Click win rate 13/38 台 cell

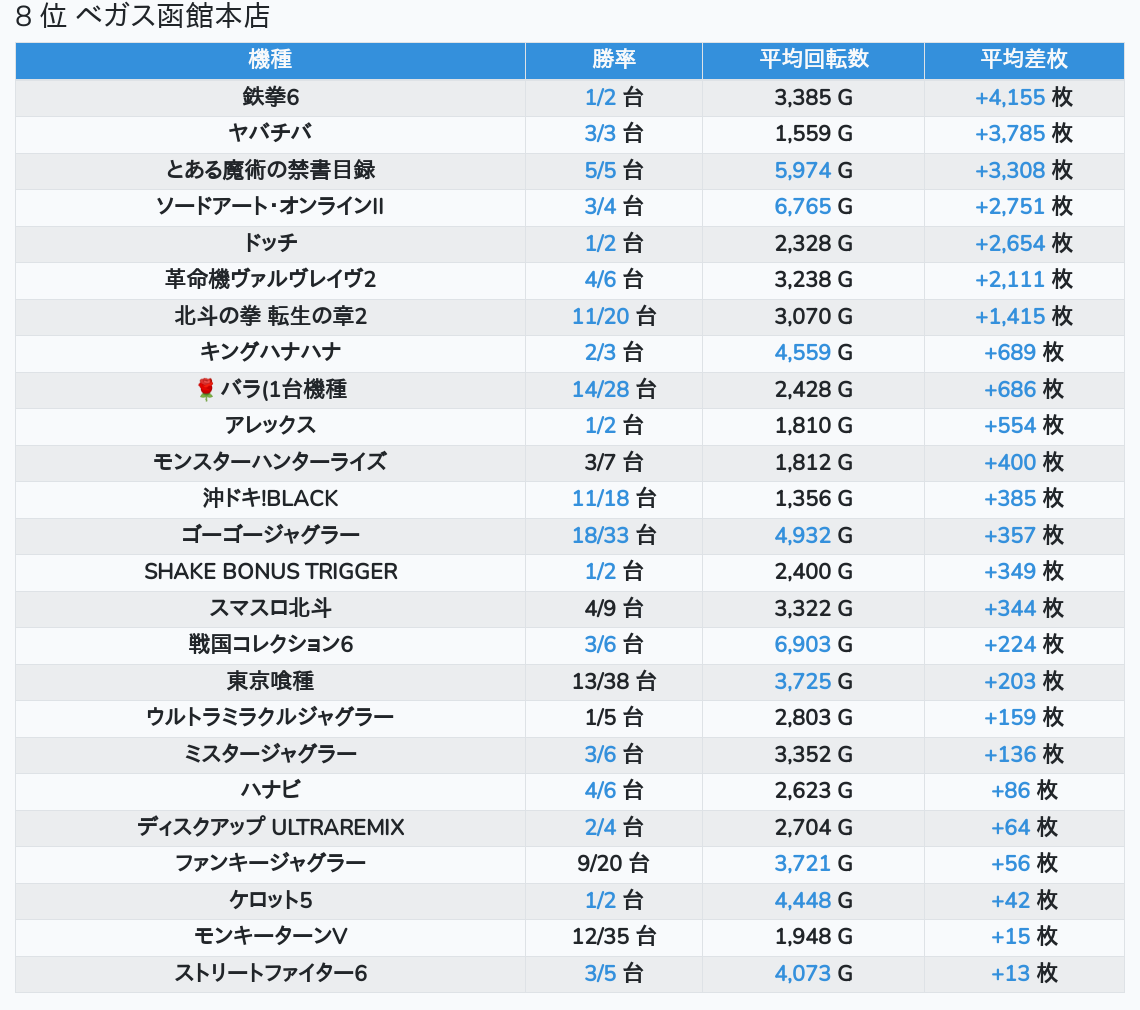(x=614, y=681)
